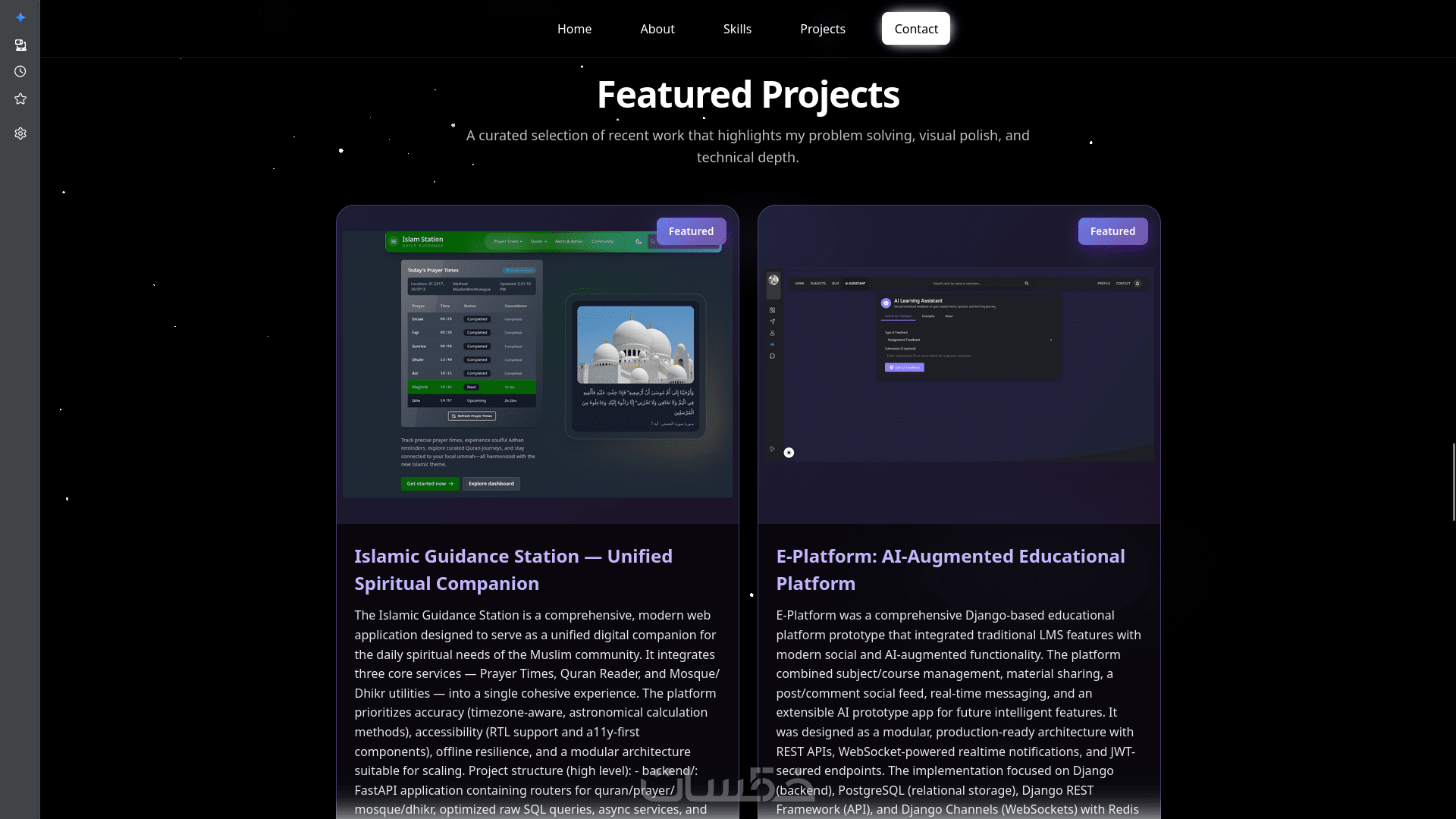Open the settings gear icon

[20, 133]
